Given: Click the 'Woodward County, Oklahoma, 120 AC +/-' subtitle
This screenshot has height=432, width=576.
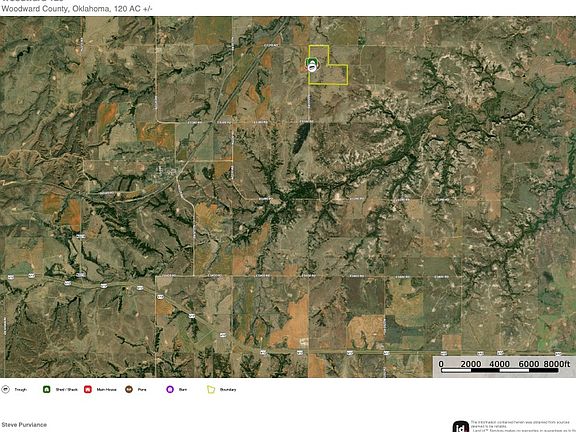Looking at the screenshot, I should click(x=77, y=9).
